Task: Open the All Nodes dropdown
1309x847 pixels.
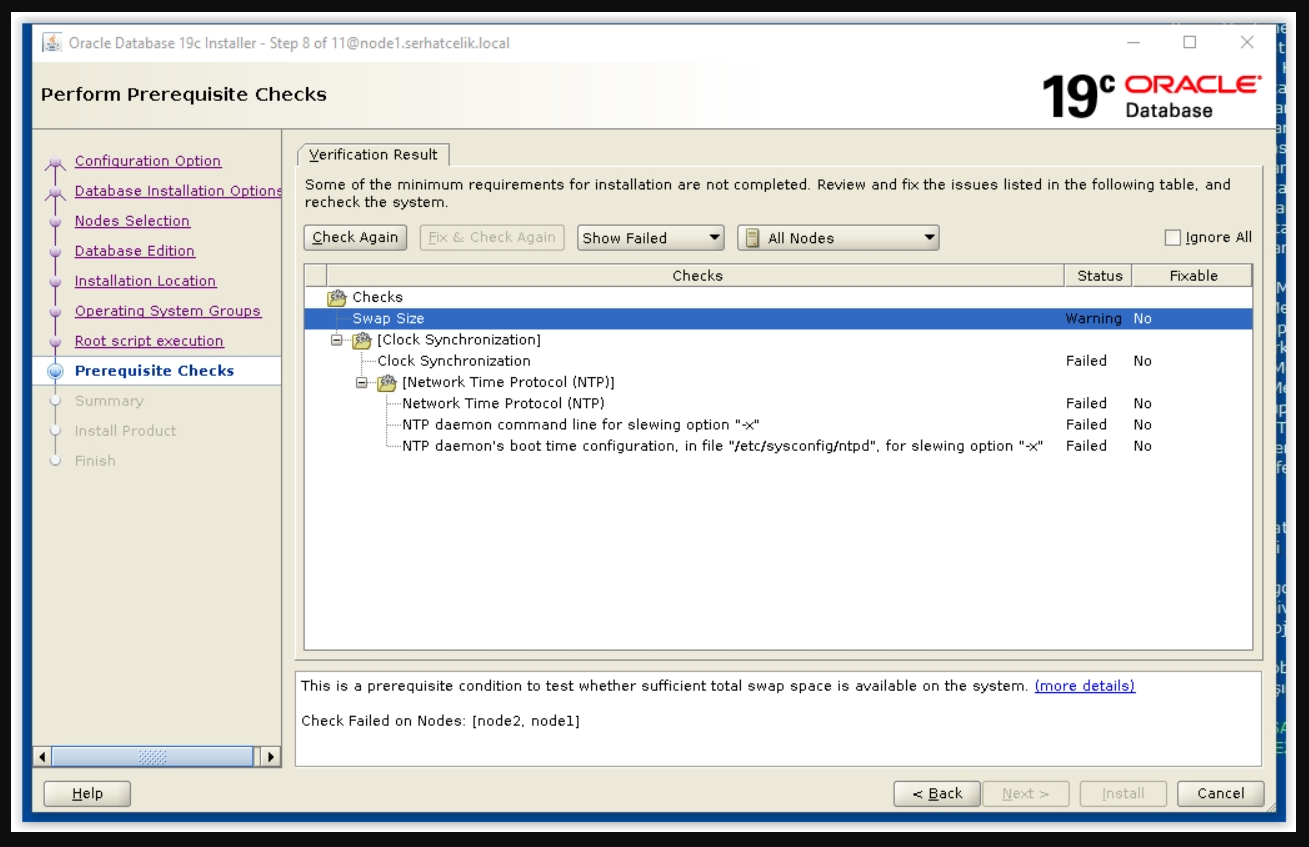Action: click(838, 238)
